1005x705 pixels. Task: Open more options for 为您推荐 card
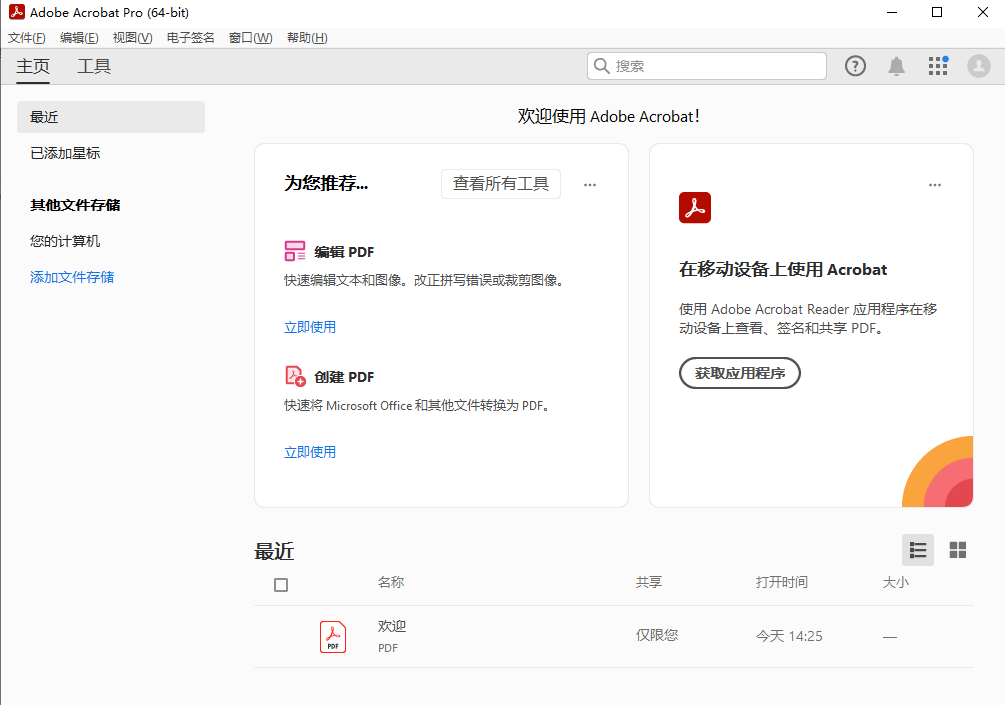[590, 185]
